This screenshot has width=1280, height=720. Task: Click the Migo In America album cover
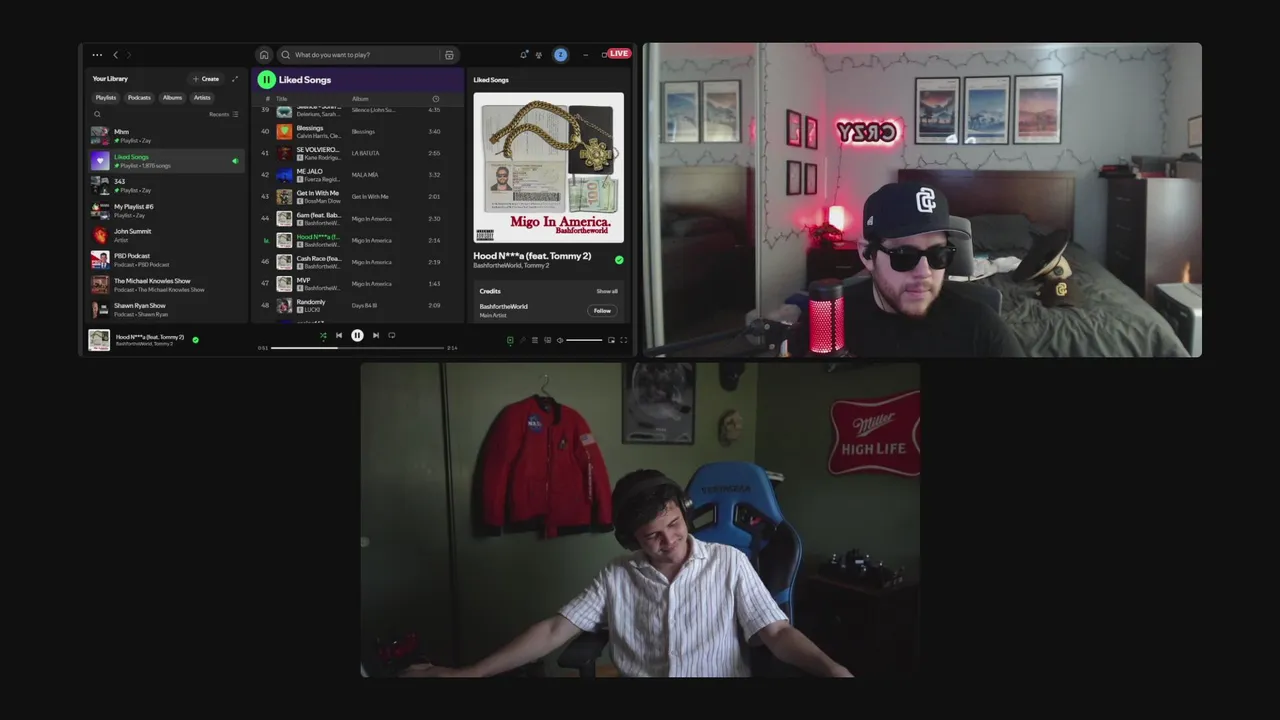[548, 168]
